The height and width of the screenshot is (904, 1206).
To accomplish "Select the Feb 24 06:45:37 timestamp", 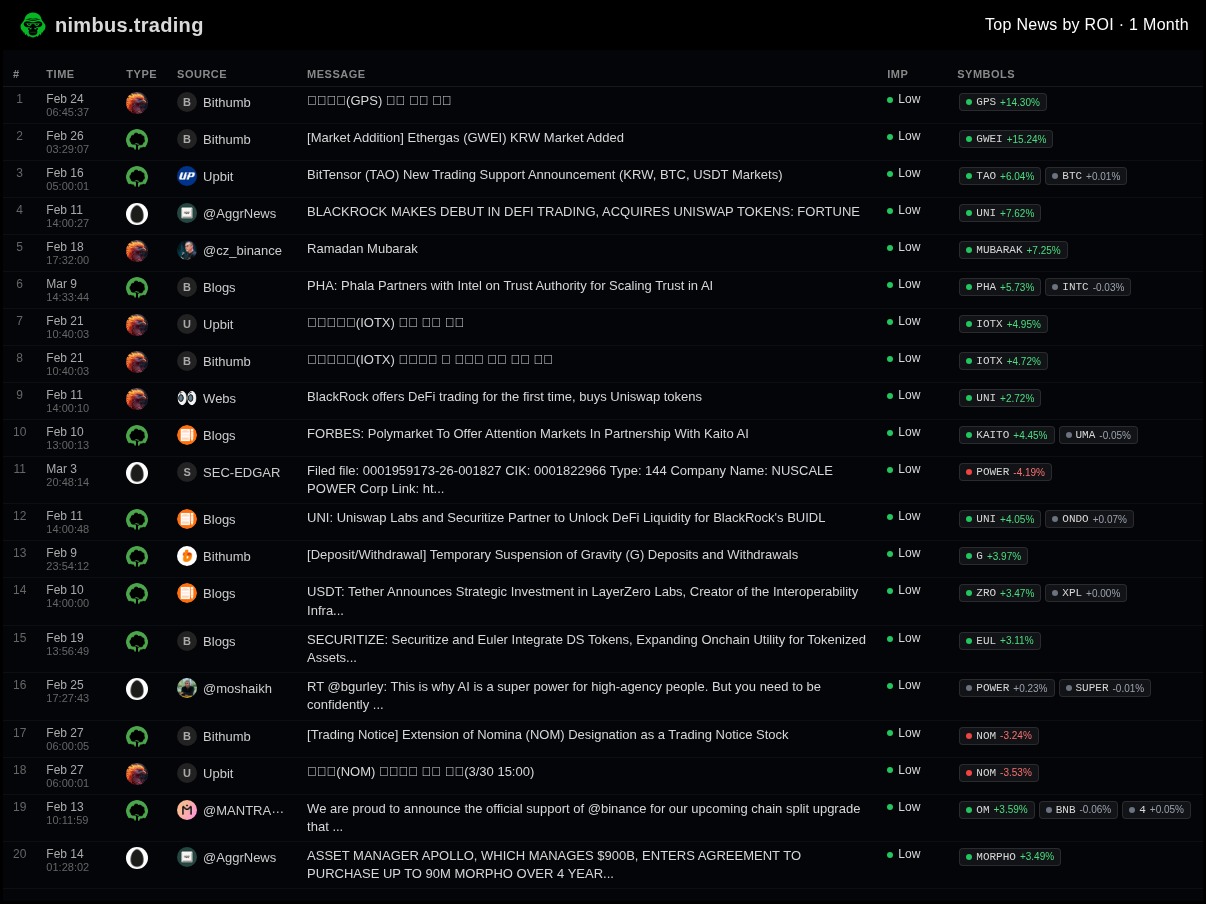I will [67, 106].
